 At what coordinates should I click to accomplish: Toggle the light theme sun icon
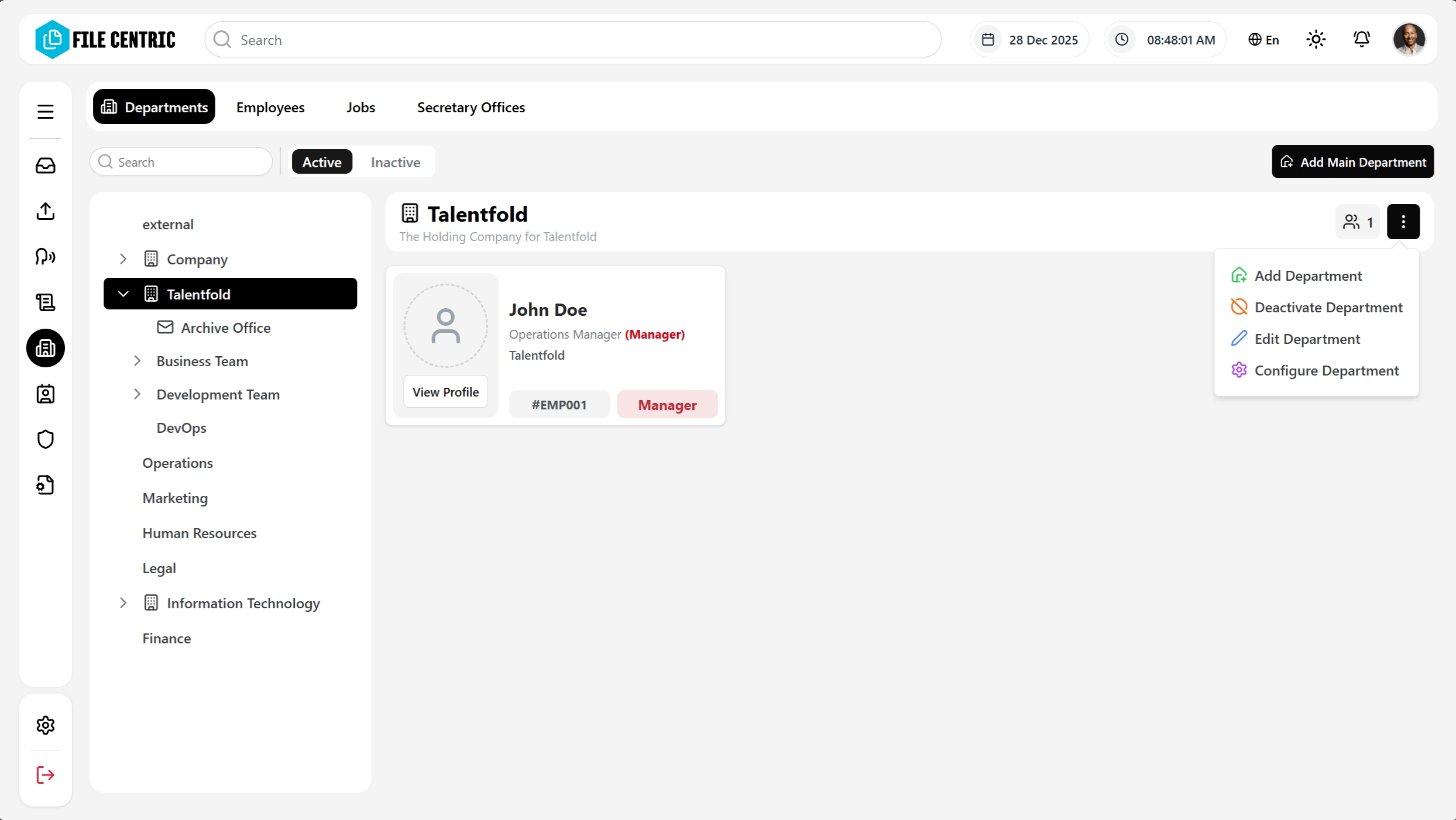tap(1316, 39)
